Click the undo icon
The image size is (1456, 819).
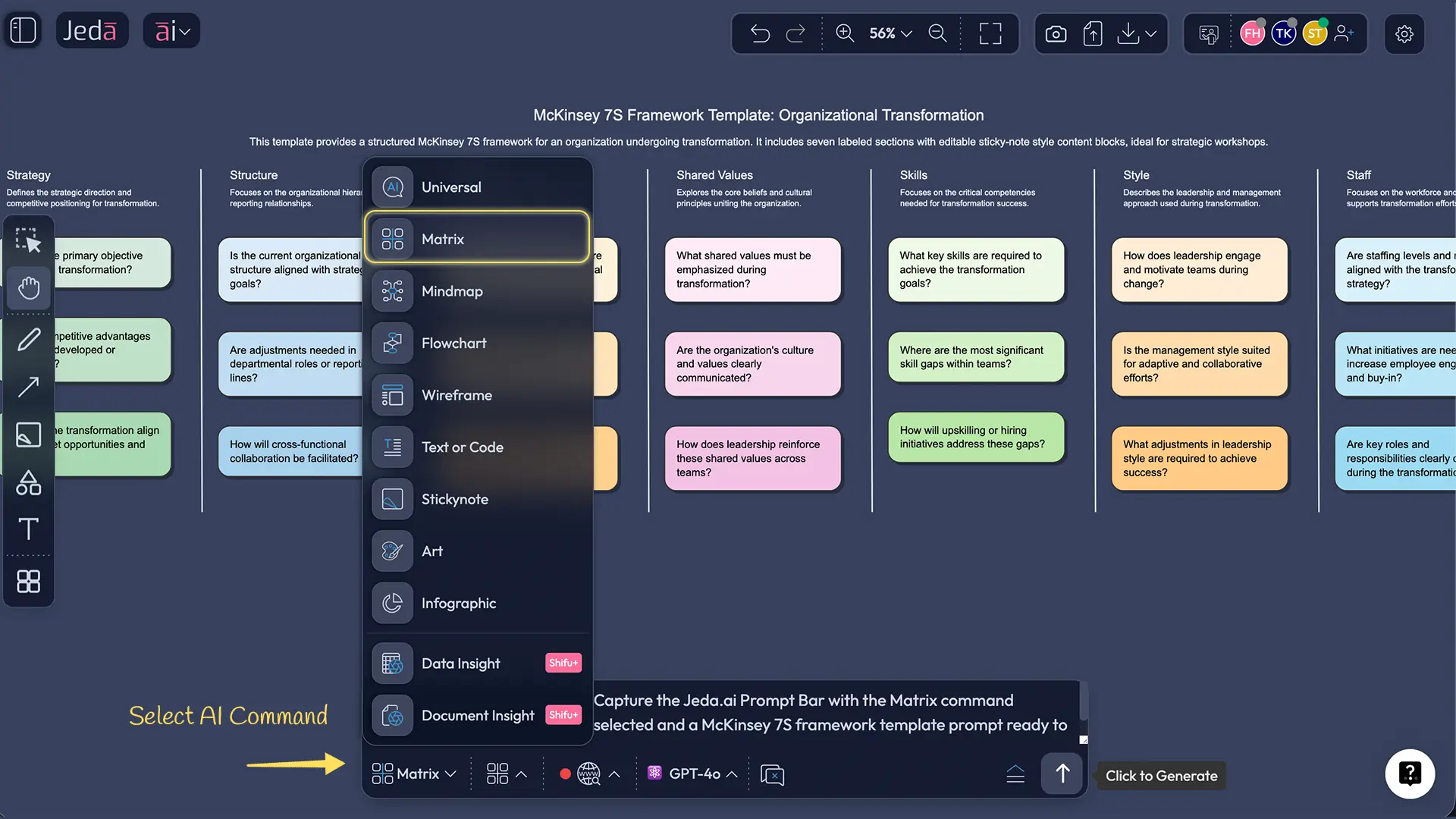[761, 33]
